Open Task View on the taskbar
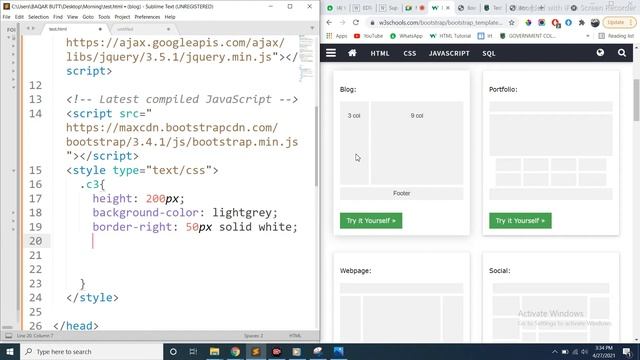The image size is (640, 360). click(193, 351)
